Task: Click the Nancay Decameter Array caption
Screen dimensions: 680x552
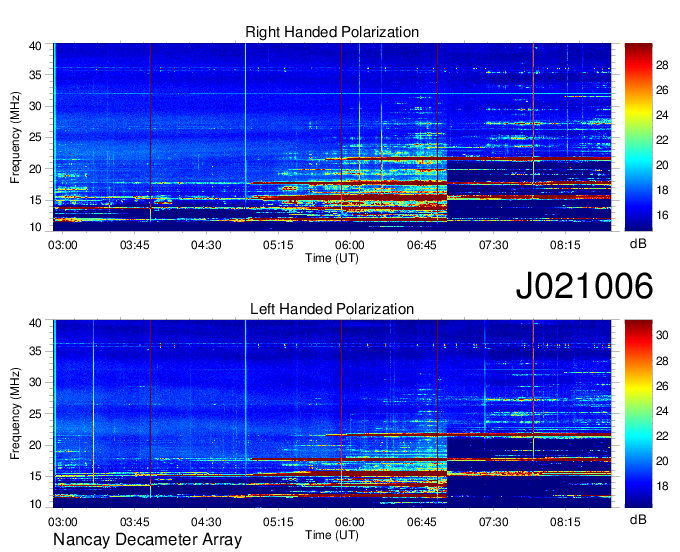Action: [147, 540]
